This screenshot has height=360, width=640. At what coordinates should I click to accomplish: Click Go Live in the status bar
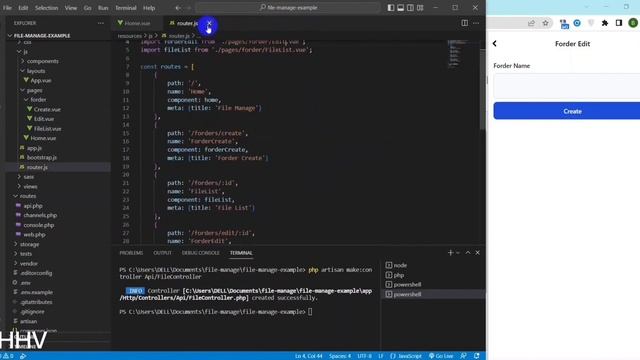(x=441, y=356)
